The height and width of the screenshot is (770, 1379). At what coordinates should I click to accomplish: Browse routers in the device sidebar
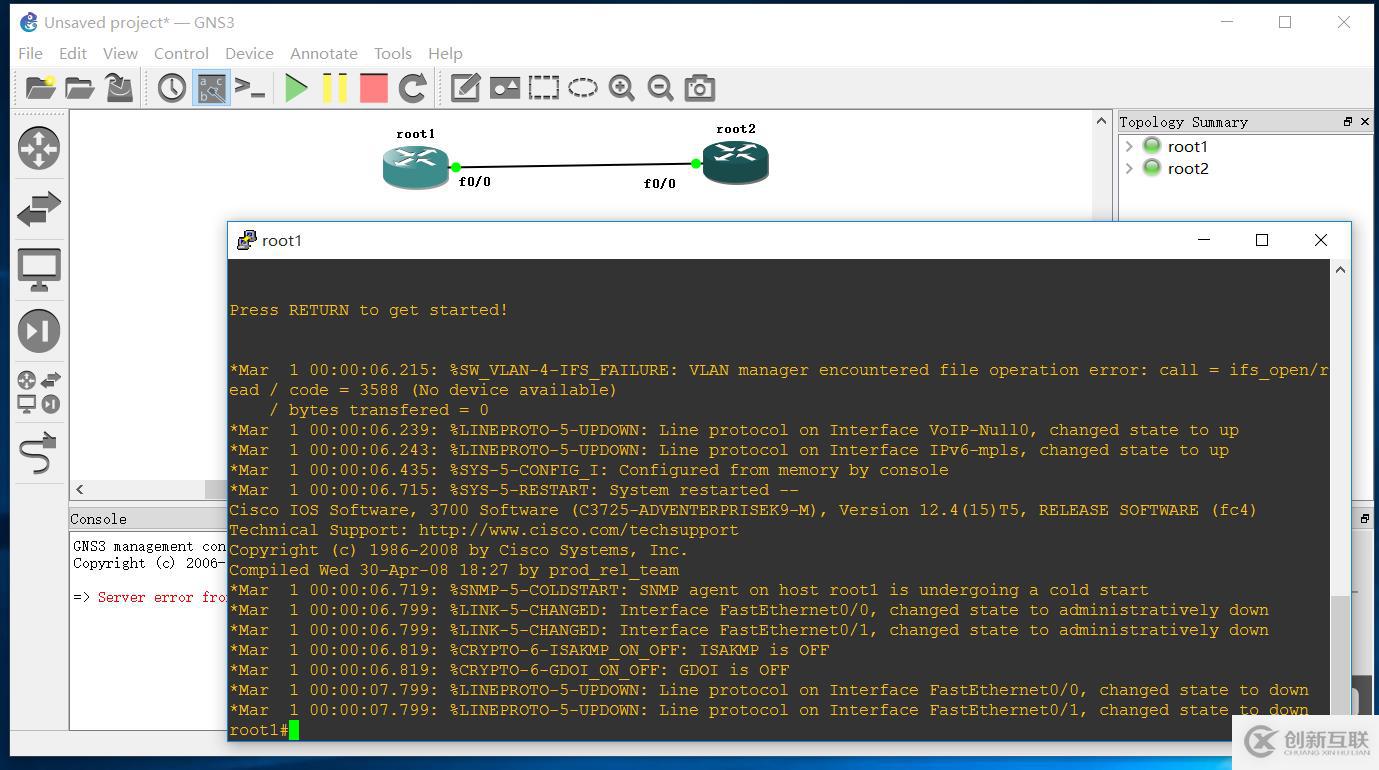click(39, 148)
